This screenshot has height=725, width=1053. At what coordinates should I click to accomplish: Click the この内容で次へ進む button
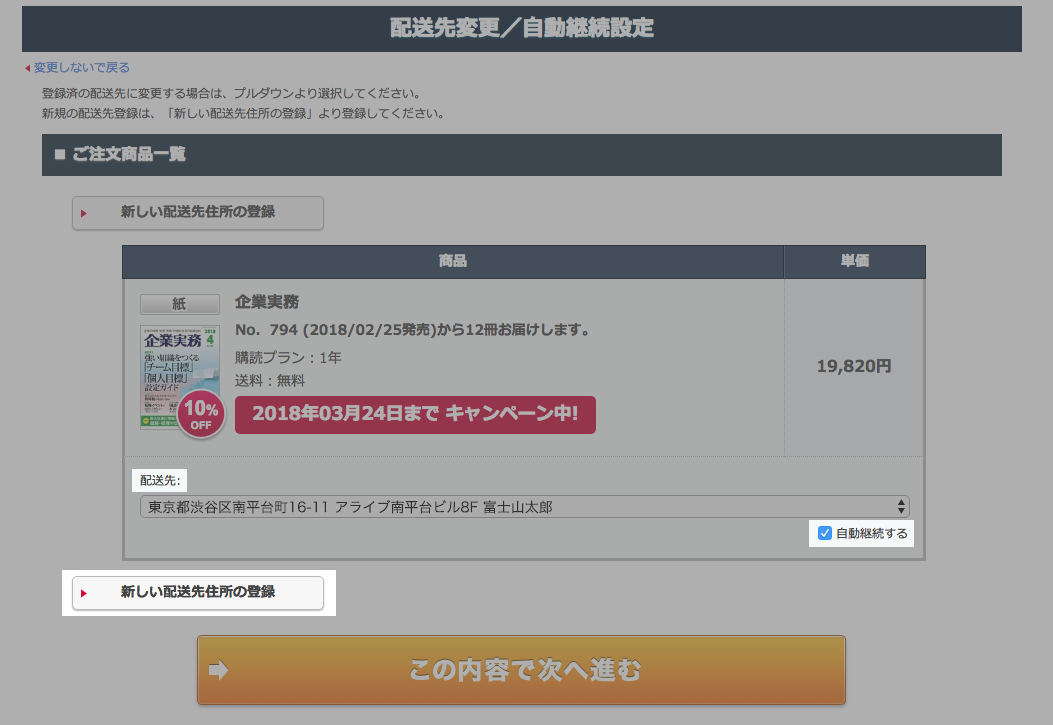pos(521,670)
